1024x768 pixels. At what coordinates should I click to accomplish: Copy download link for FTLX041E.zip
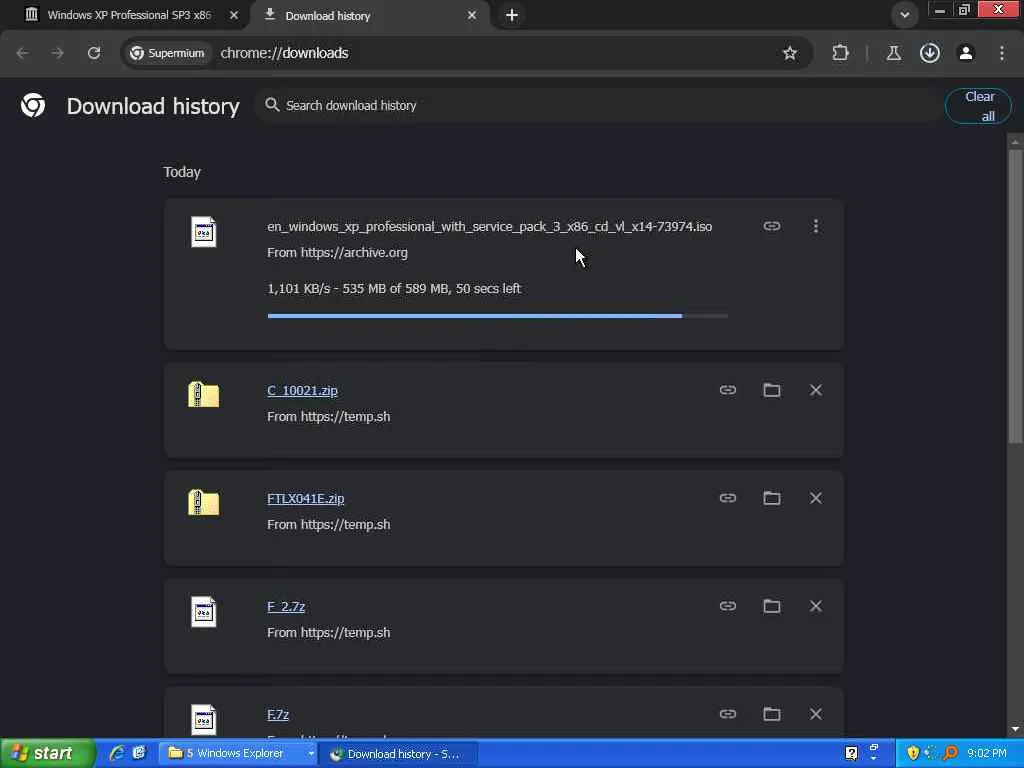(x=728, y=498)
